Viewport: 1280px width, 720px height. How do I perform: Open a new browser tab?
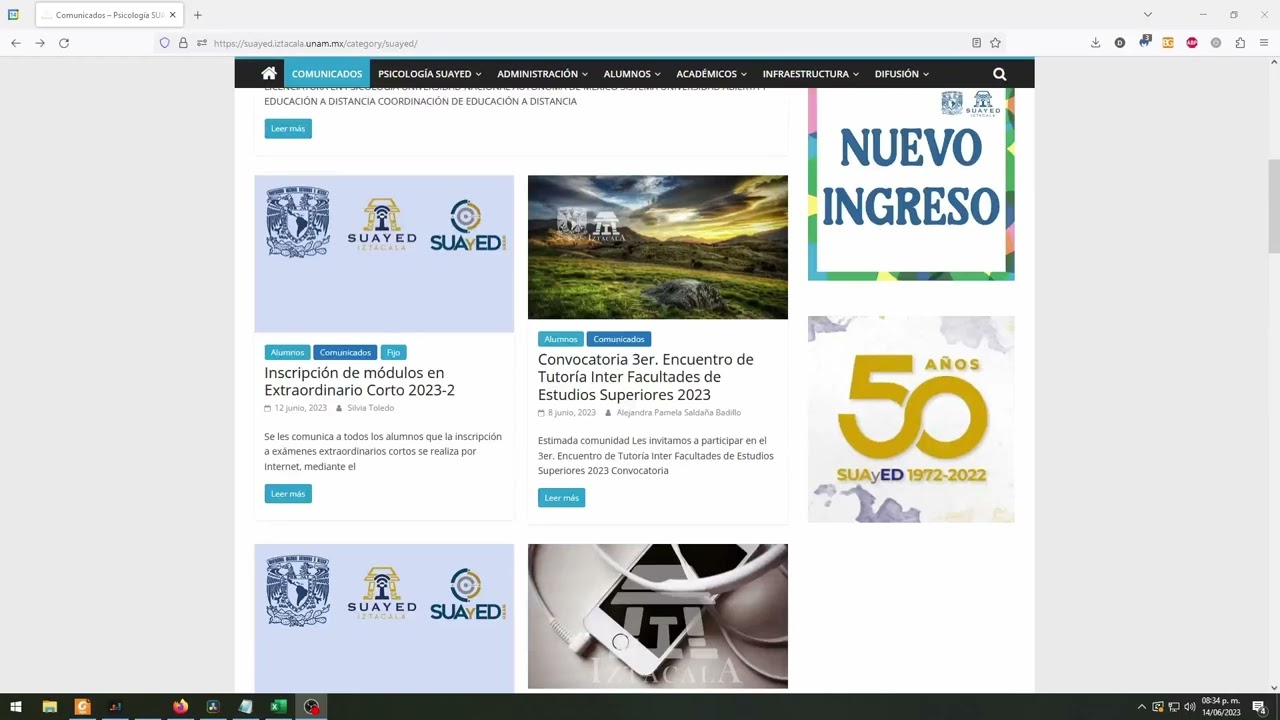pos(197,15)
